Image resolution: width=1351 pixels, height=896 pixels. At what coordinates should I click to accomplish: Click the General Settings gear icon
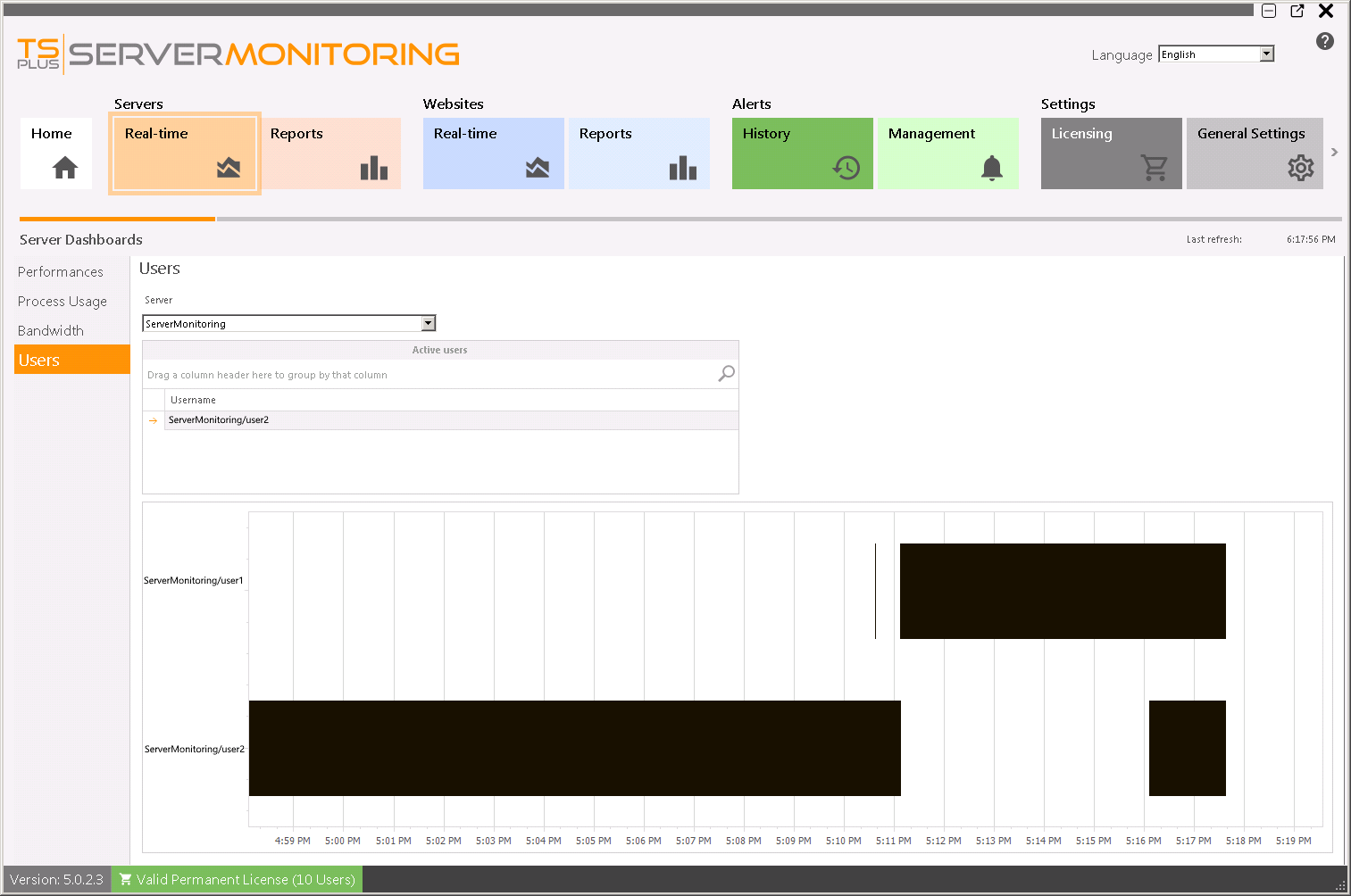(x=1300, y=167)
